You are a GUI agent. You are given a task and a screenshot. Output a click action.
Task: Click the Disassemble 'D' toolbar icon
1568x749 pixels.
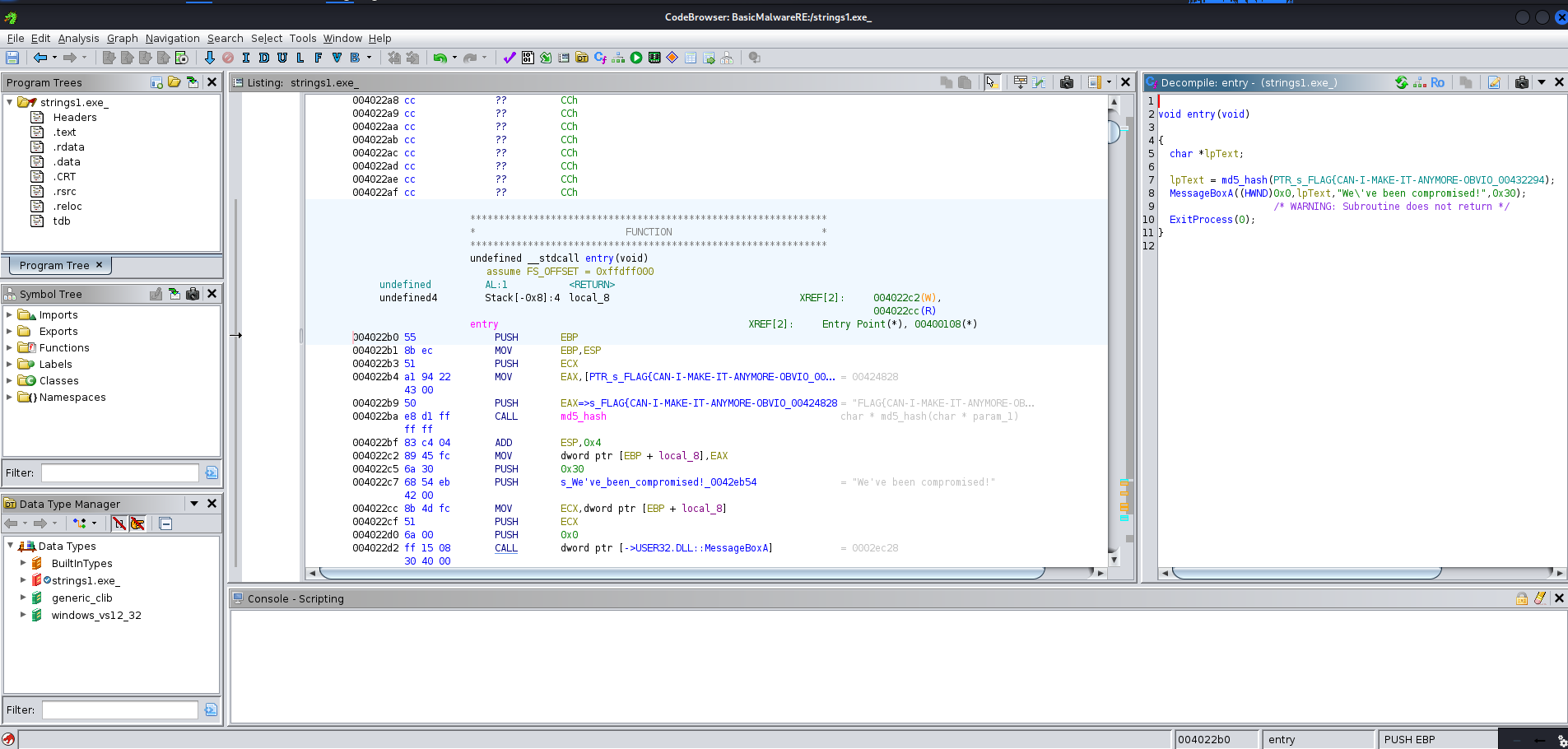click(264, 58)
